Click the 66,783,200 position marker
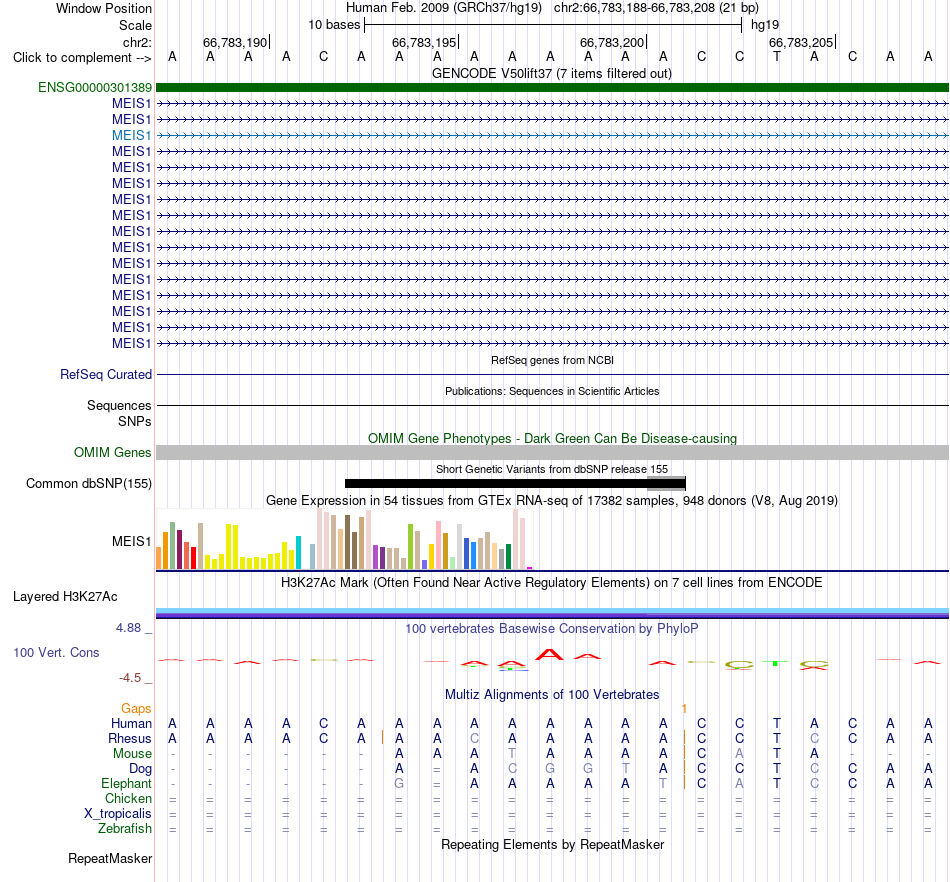 pos(612,42)
